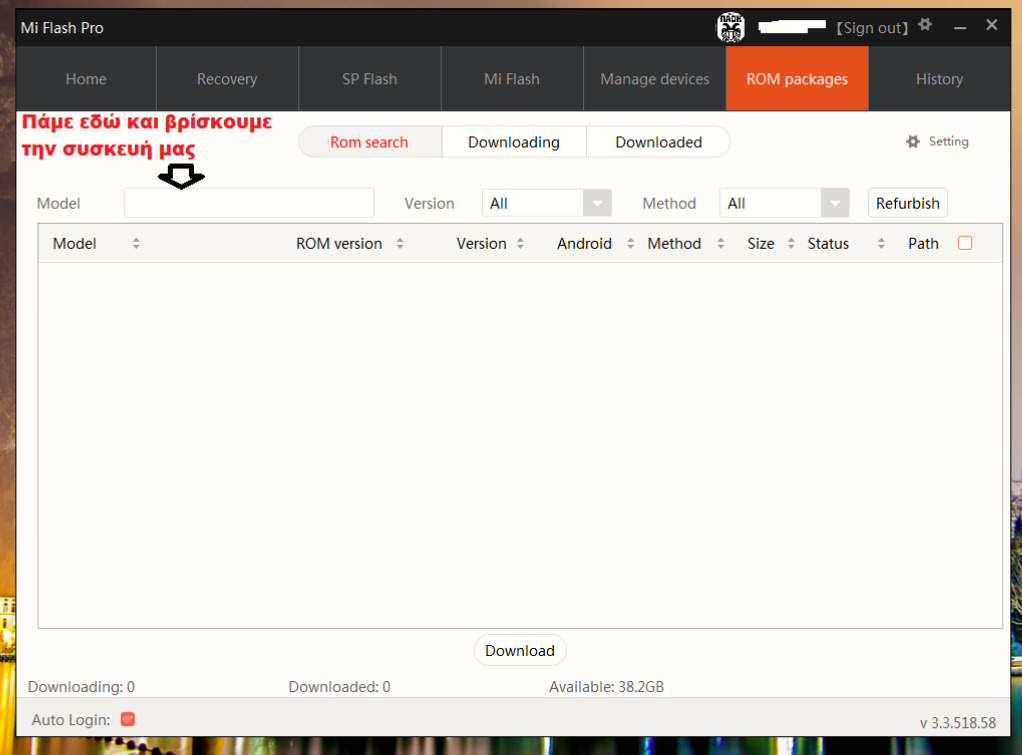Screen dimensions: 1022x755
Task: Sort the table by Model column arrows
Action: (136, 243)
